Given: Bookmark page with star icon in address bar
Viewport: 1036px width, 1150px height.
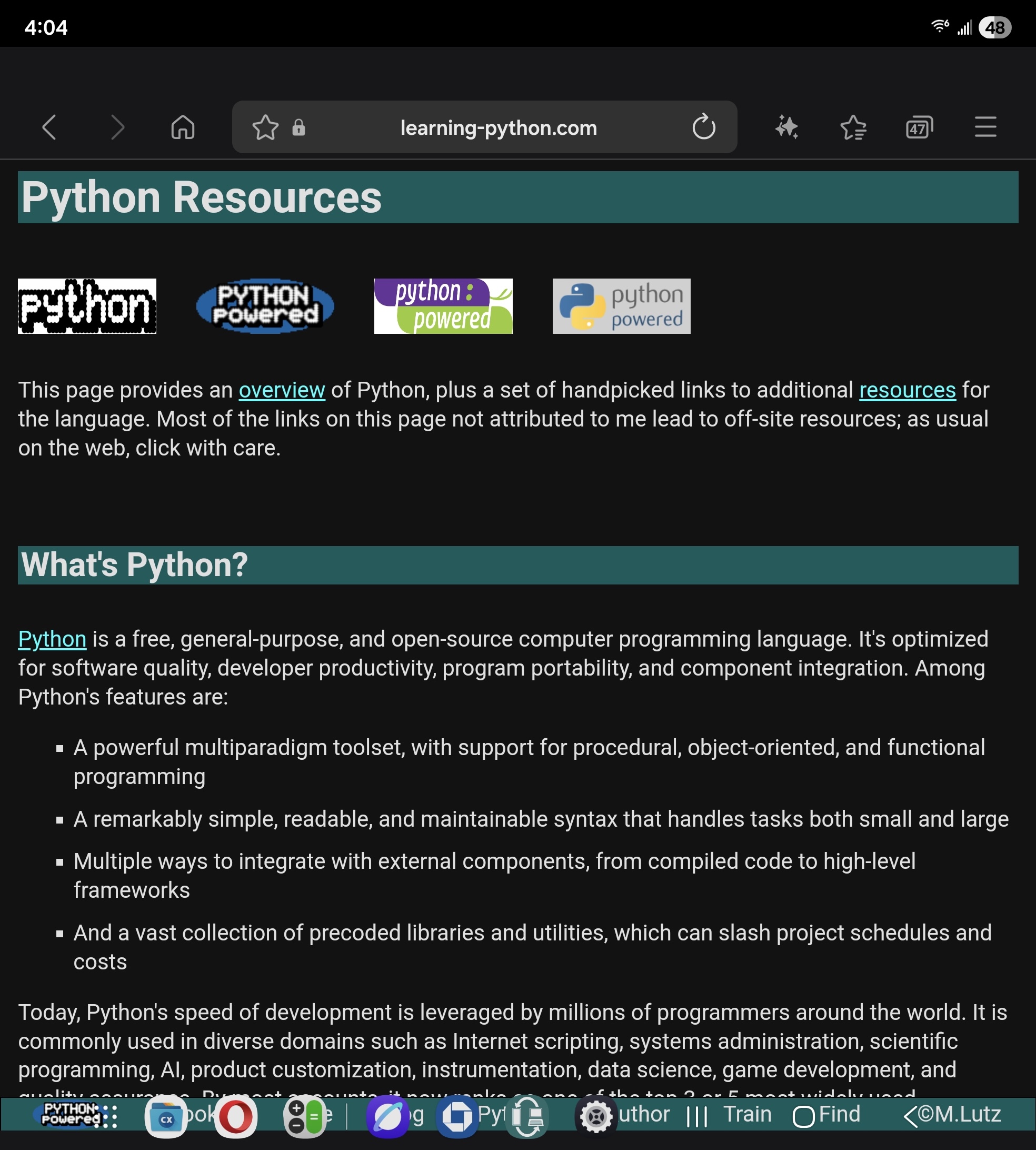Looking at the screenshot, I should (x=265, y=127).
